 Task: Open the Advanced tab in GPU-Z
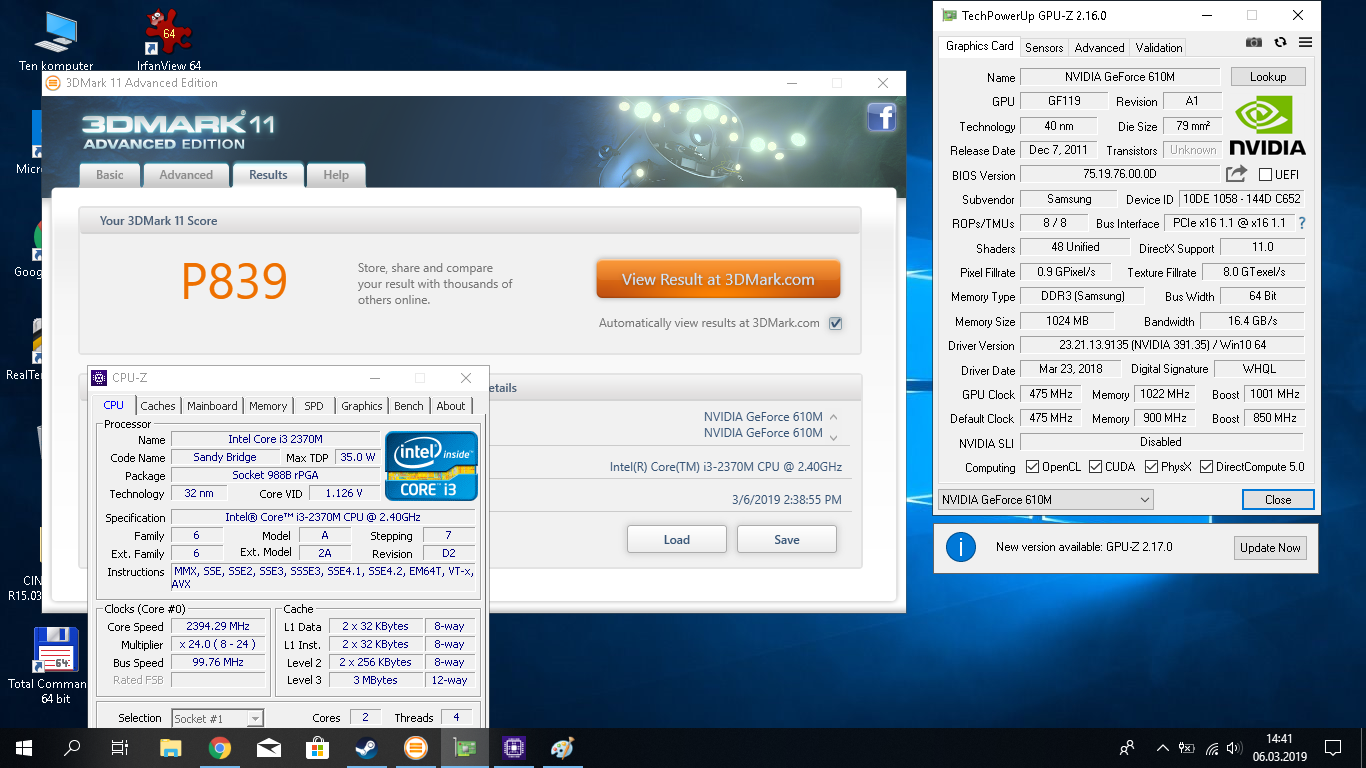pos(1099,47)
